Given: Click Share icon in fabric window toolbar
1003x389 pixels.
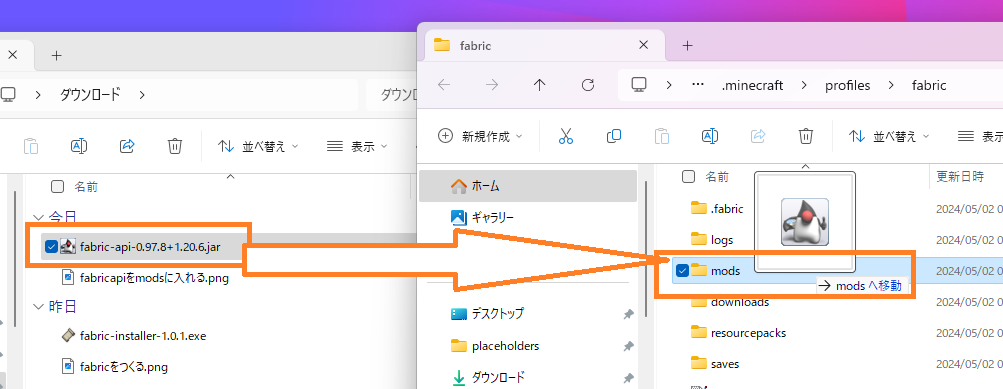Looking at the screenshot, I should coord(758,136).
